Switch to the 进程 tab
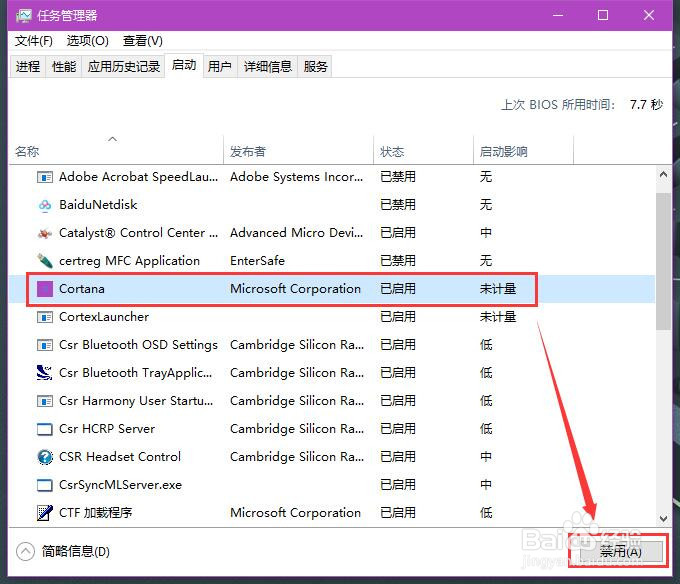This screenshot has height=584, width=680. click(28, 66)
